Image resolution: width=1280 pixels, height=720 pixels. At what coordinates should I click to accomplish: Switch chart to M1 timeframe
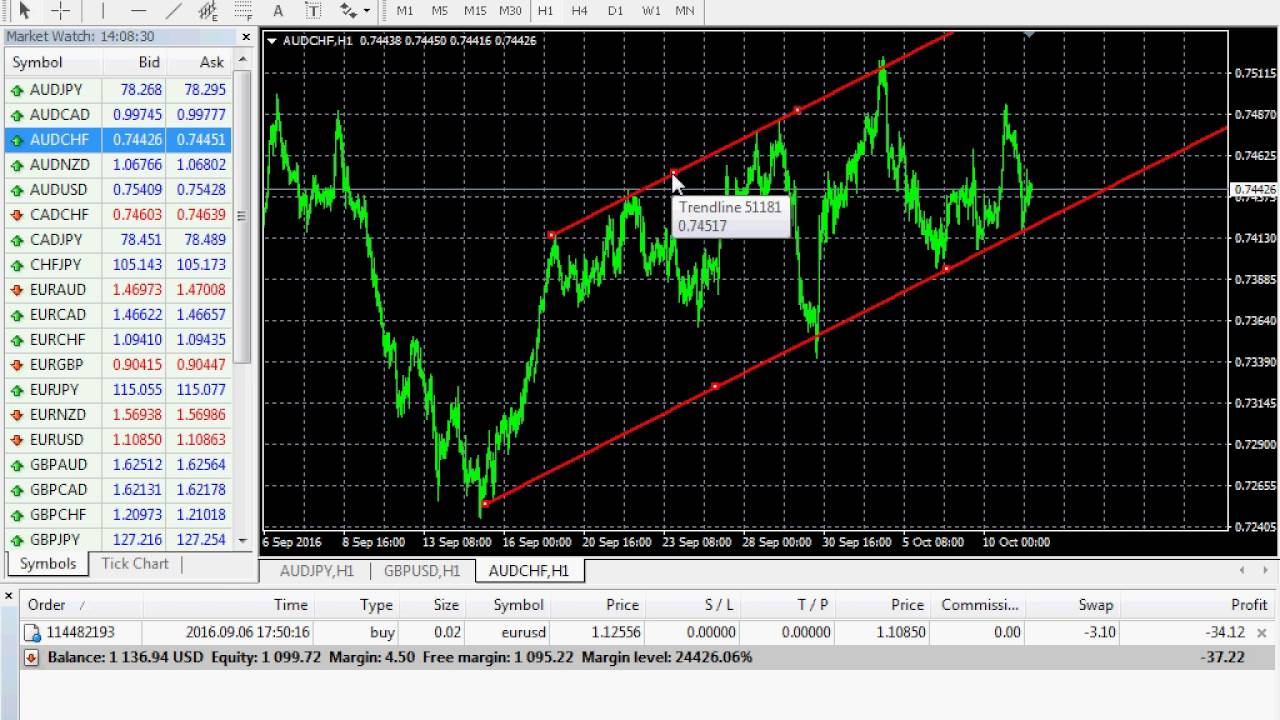coord(405,10)
